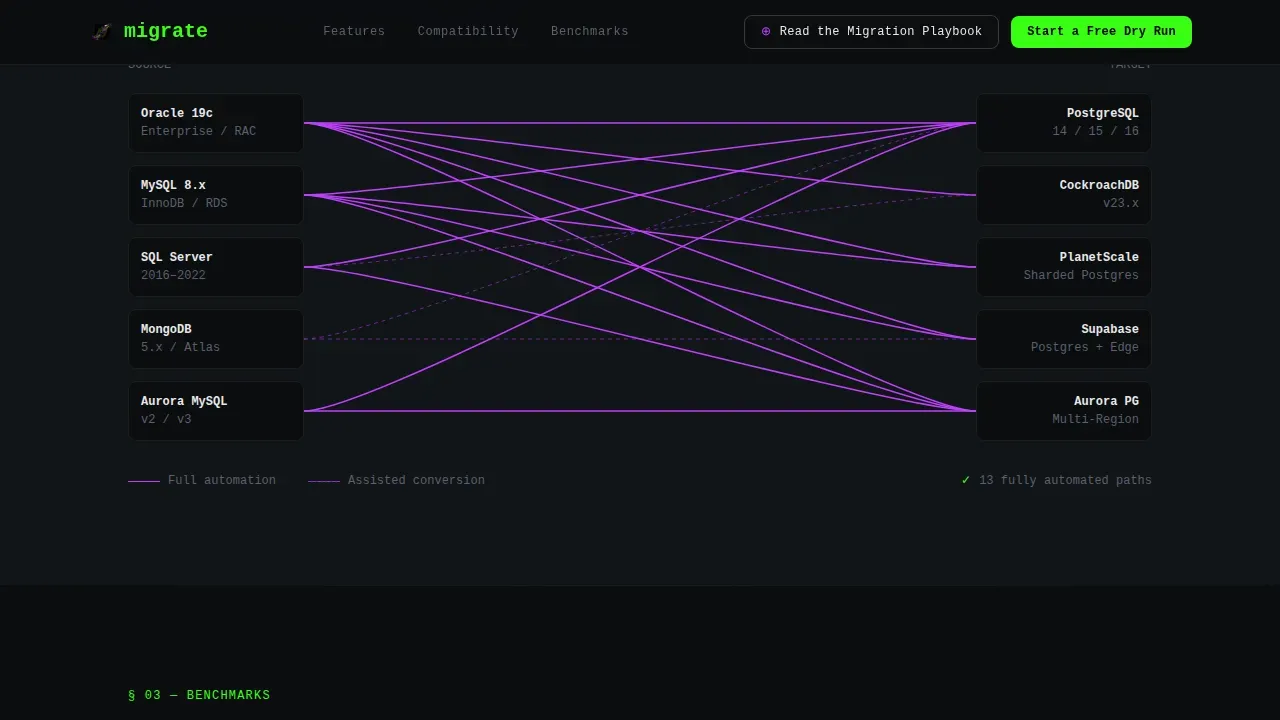The width and height of the screenshot is (1280, 720).
Task: Open the Benchmarks nav link
Action: pyautogui.click(x=590, y=32)
